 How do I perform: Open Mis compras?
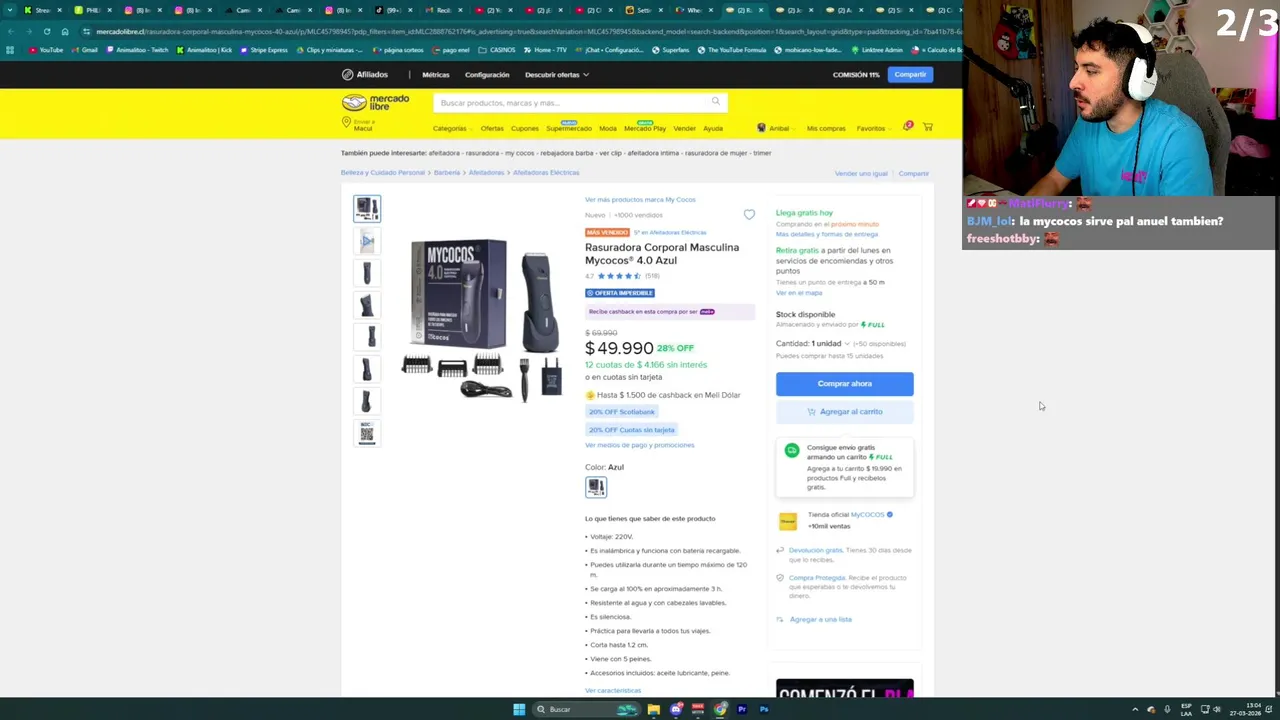(826, 128)
